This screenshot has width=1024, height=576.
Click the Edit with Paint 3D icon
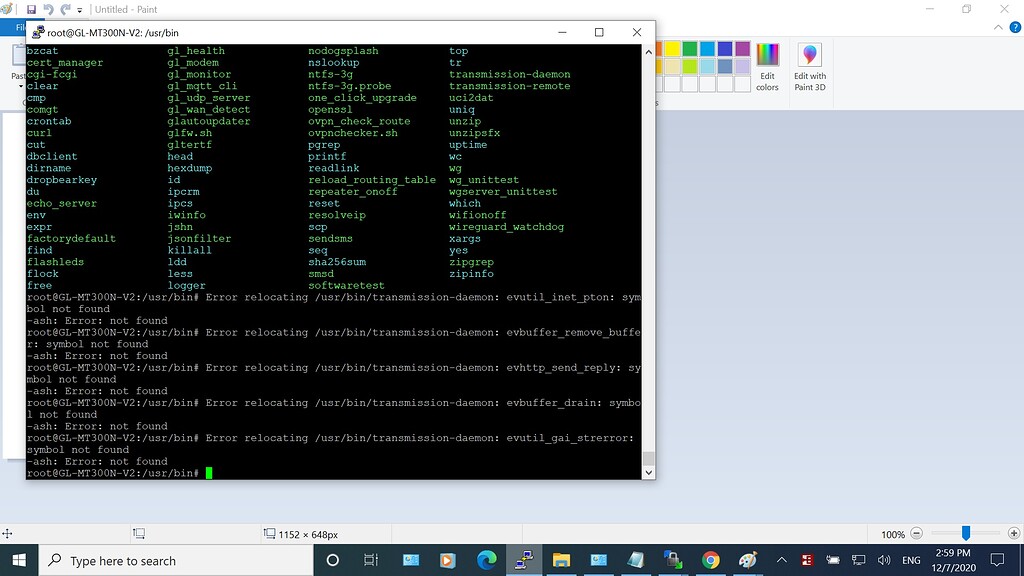click(x=809, y=58)
